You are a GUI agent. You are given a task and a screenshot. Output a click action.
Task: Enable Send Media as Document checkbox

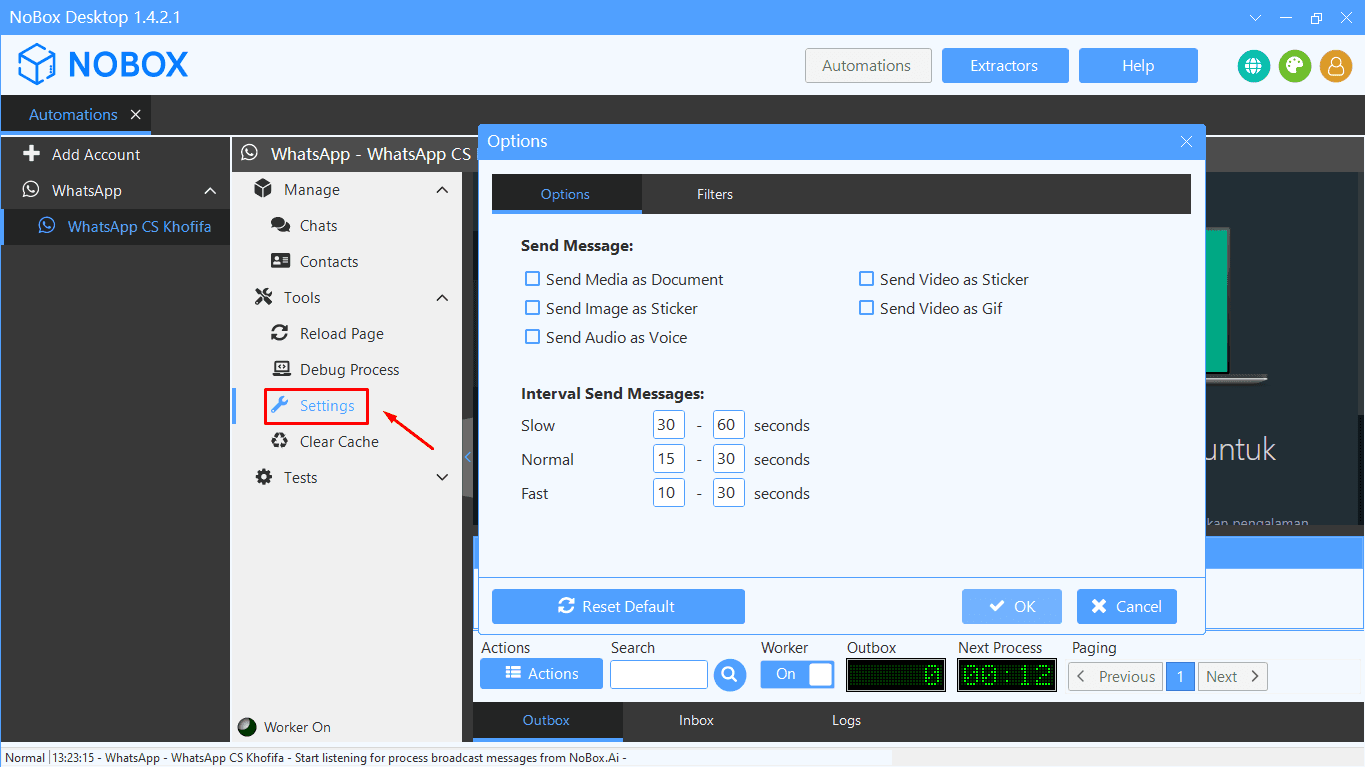coord(533,280)
